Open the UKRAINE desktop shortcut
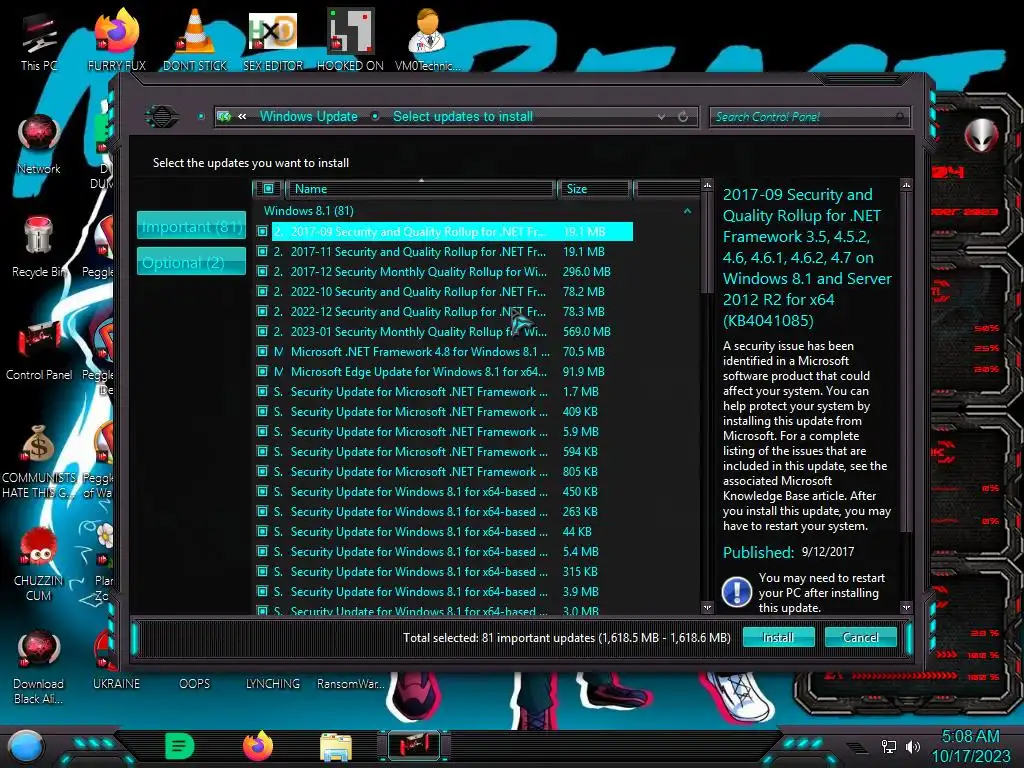Screen dimensions: 1024x768 click(x=116, y=683)
